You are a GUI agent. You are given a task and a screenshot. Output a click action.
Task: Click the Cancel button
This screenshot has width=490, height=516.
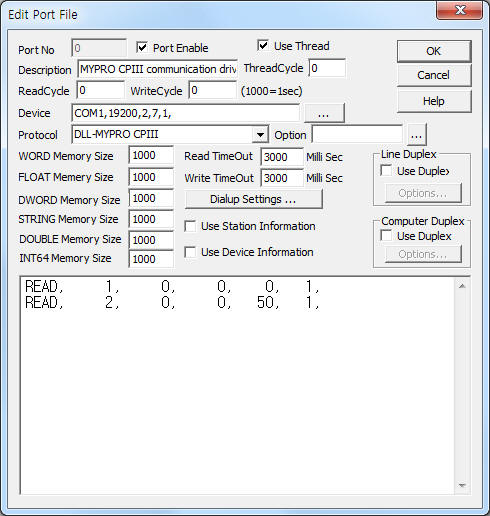pos(434,75)
